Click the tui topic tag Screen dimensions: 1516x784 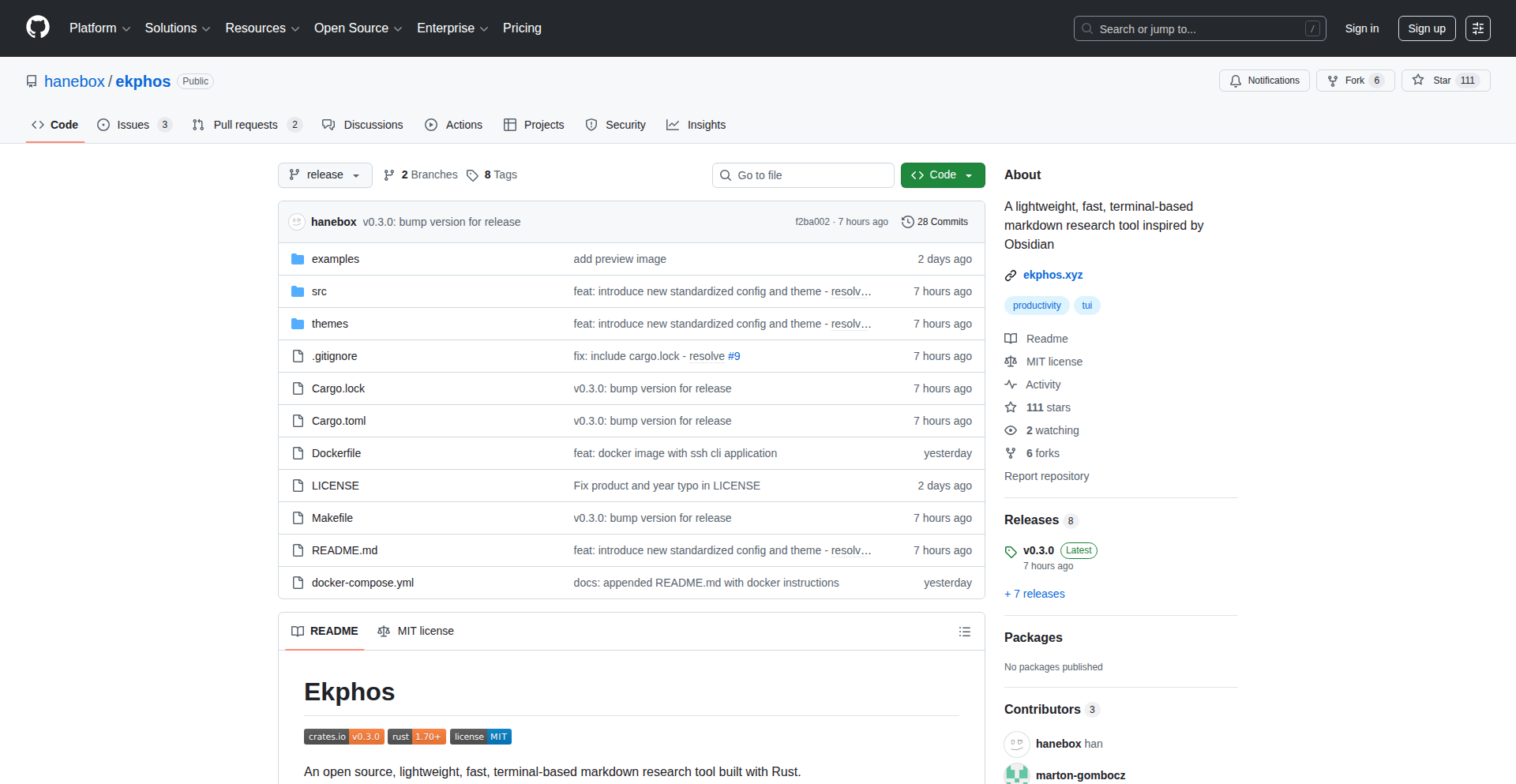coord(1086,306)
